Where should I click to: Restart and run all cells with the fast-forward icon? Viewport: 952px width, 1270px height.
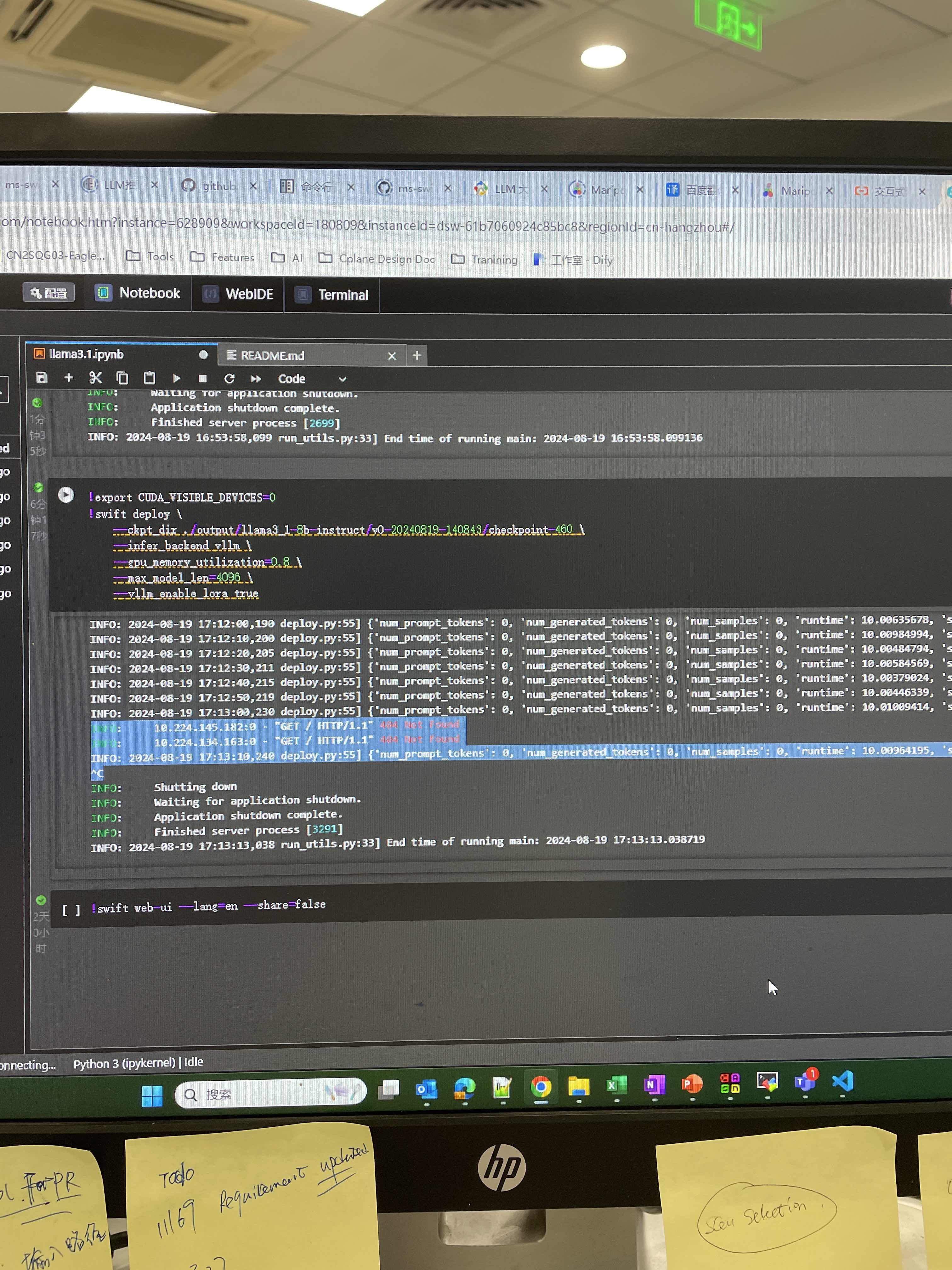click(256, 379)
